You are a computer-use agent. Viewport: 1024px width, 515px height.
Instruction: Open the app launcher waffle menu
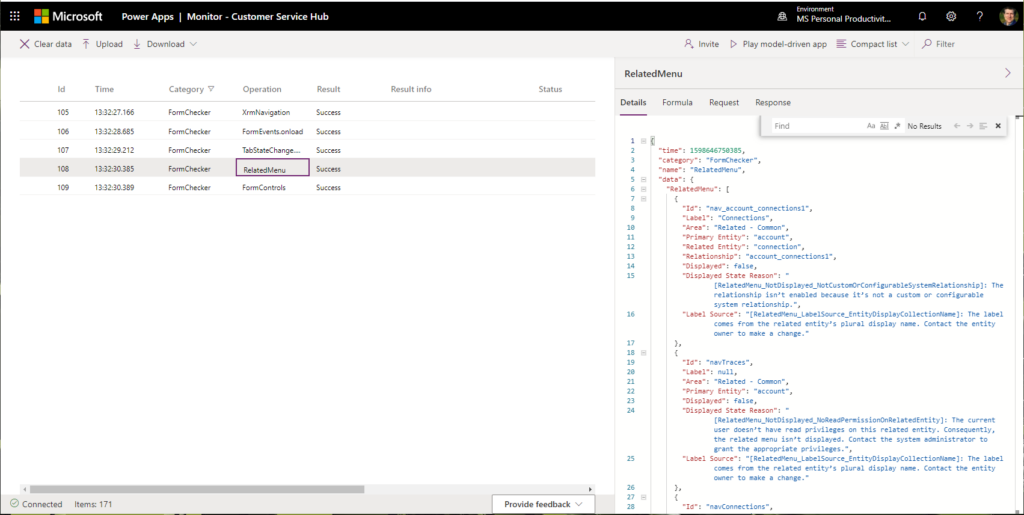[x=14, y=16]
